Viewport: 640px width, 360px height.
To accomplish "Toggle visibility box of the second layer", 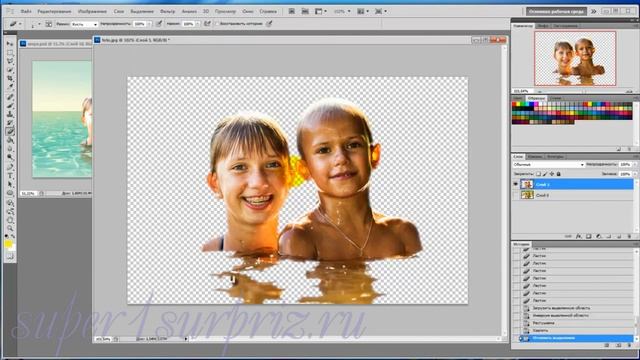I will click(516, 195).
